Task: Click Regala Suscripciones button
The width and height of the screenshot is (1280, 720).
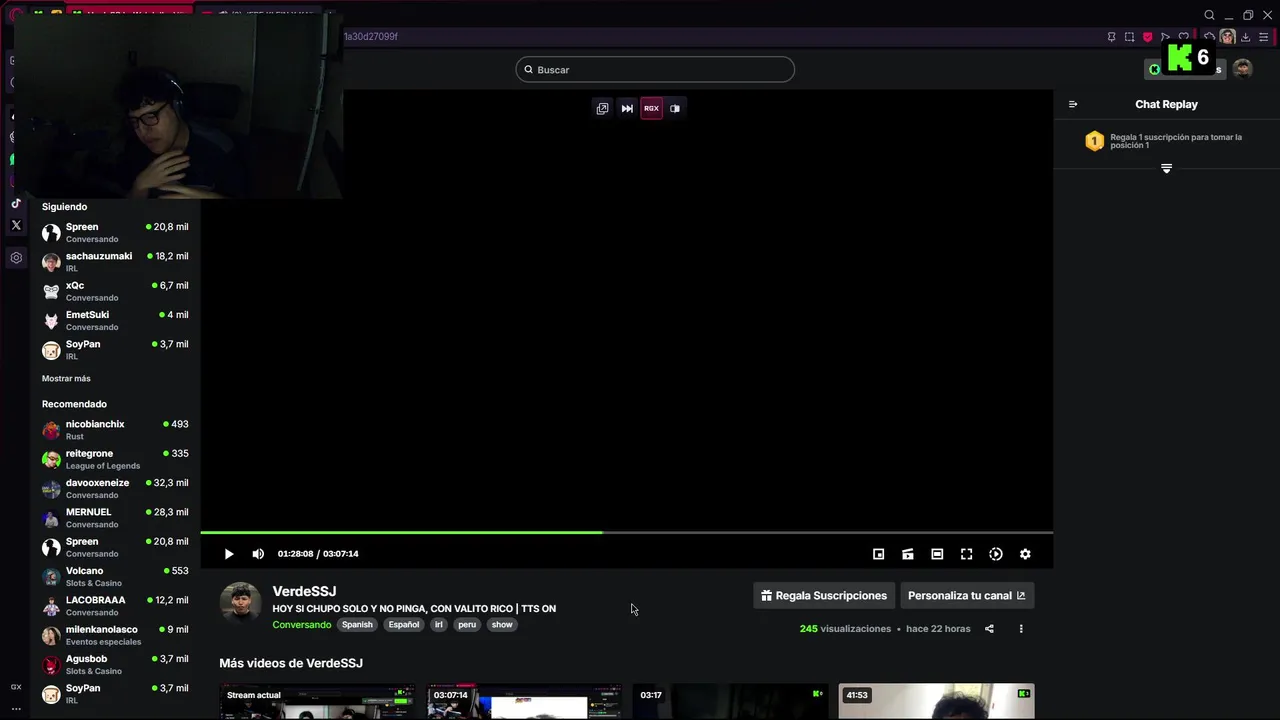Action: (x=824, y=595)
